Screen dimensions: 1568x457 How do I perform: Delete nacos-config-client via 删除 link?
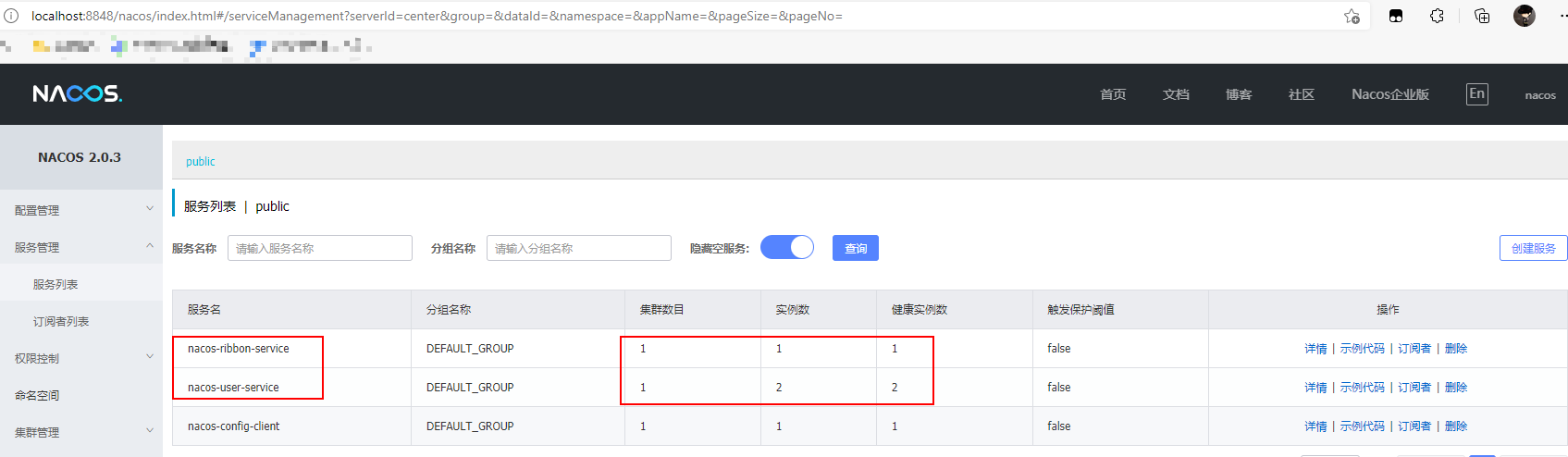[1455, 426]
